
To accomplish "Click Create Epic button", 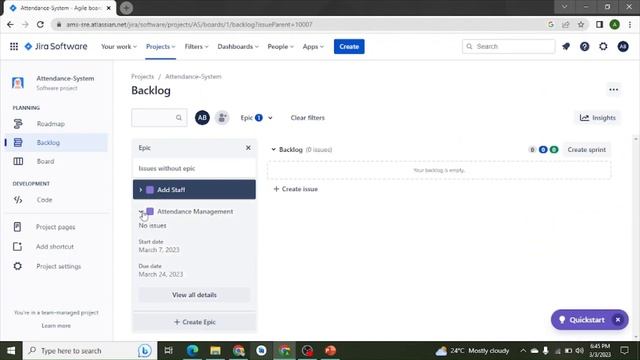I will pyautogui.click(x=194, y=322).
